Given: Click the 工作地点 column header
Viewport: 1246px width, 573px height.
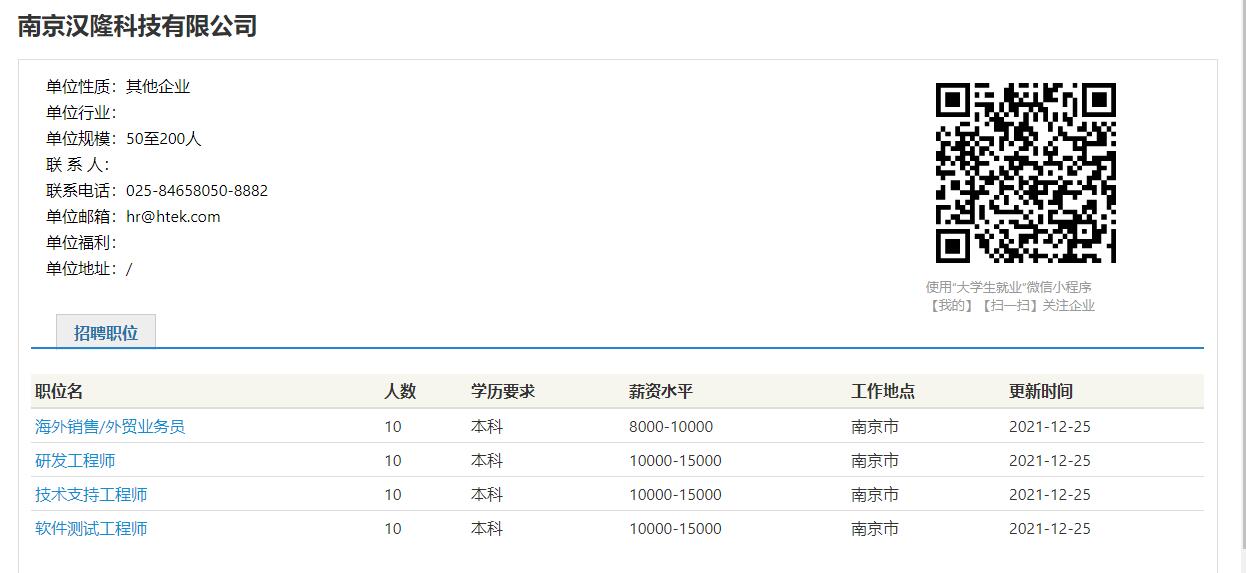Looking at the screenshot, I should [x=883, y=391].
